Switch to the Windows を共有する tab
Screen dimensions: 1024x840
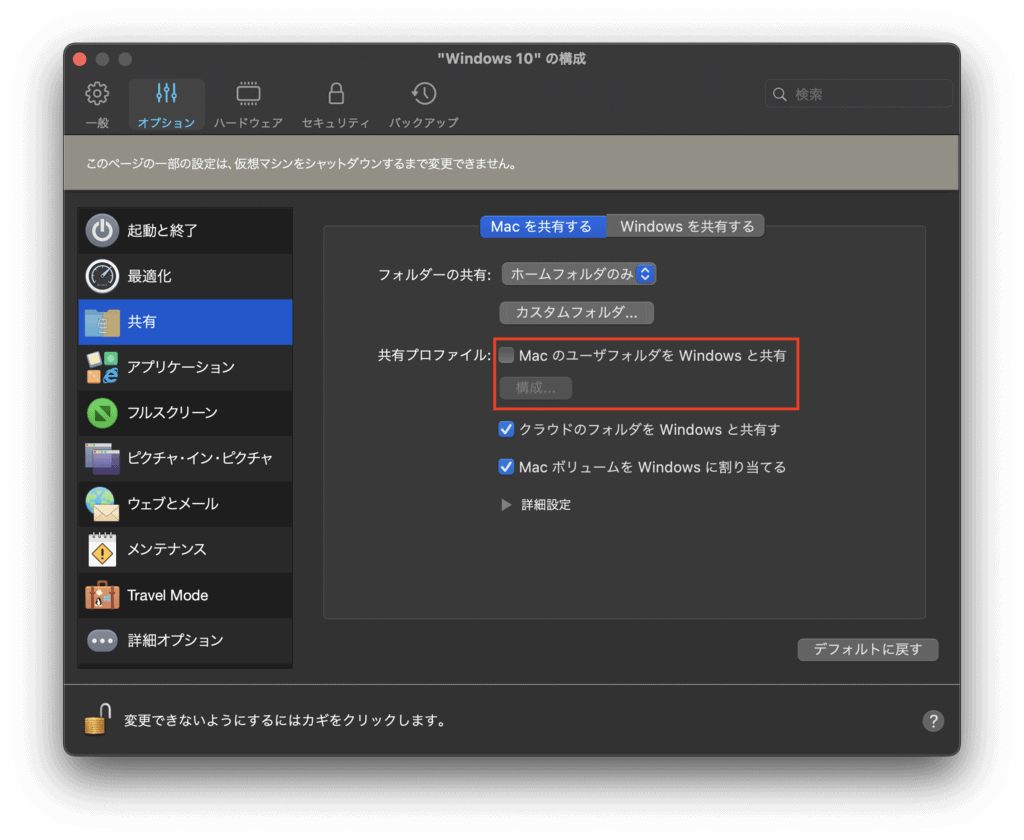point(686,227)
